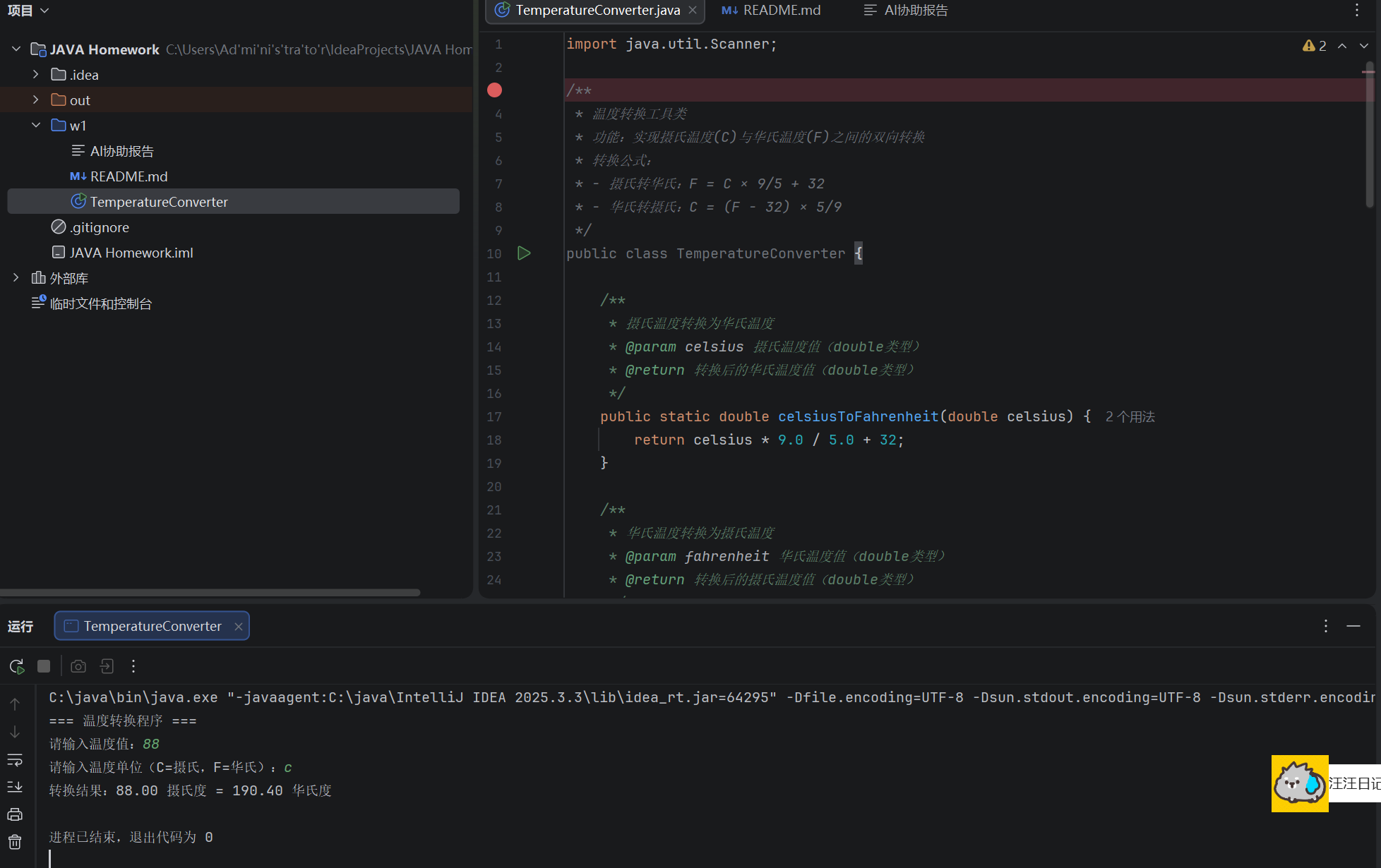1381x868 pixels.
Task: Click the print console output icon
Action: click(15, 814)
